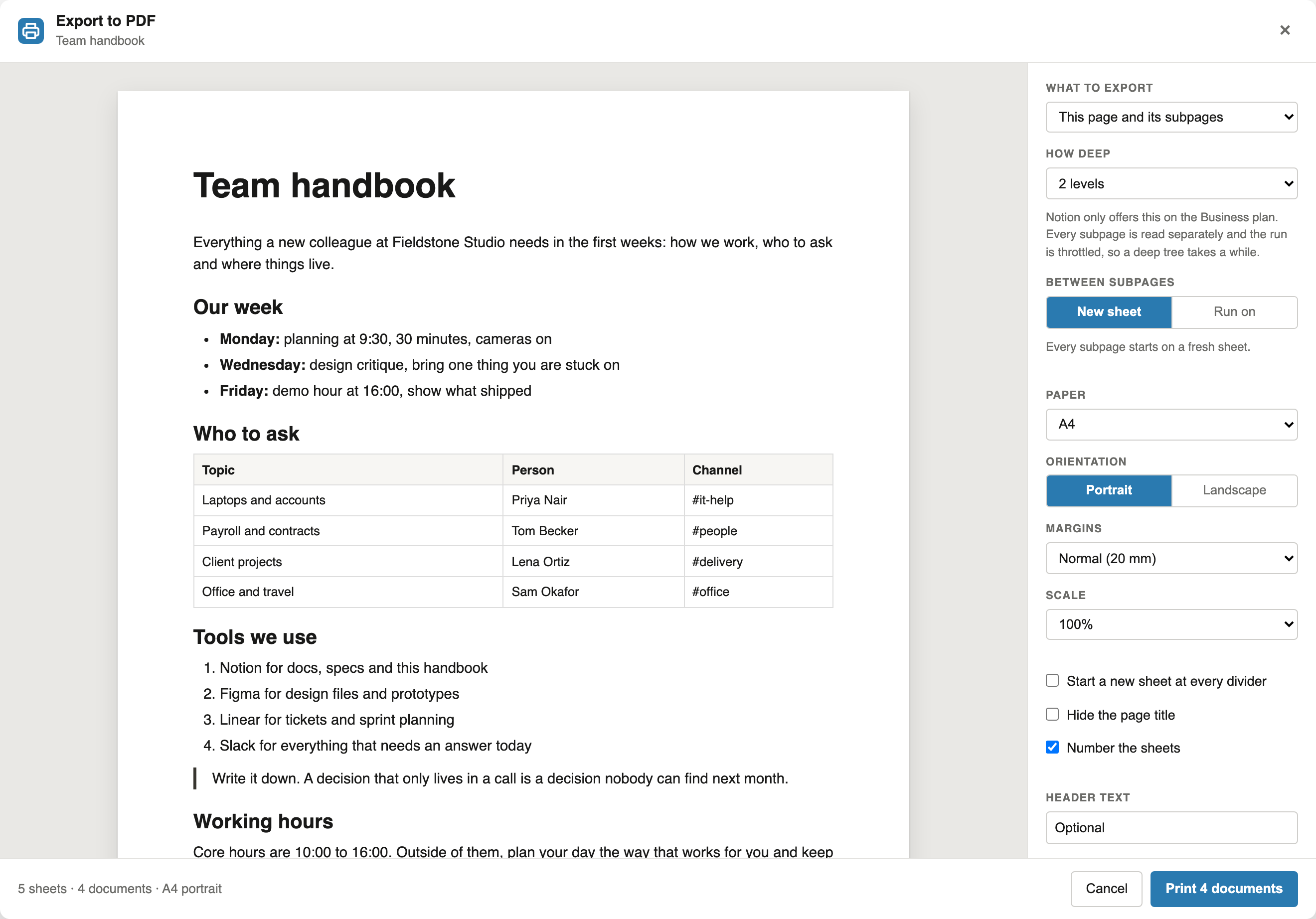The width and height of the screenshot is (1316, 919).
Task: Click the Laptops and accounts cell
Action: click(348, 500)
